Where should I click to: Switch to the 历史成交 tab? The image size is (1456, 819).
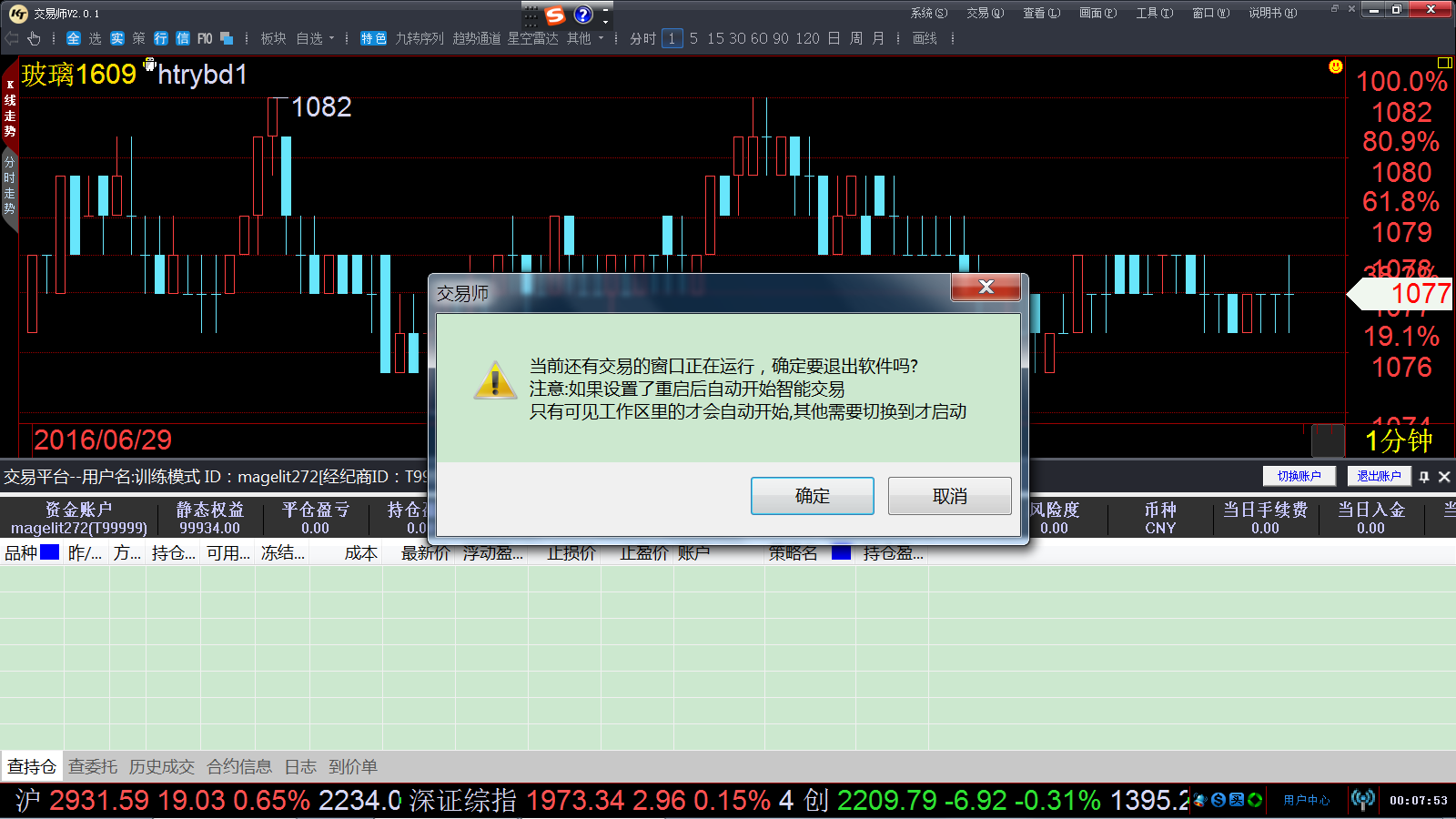162,766
